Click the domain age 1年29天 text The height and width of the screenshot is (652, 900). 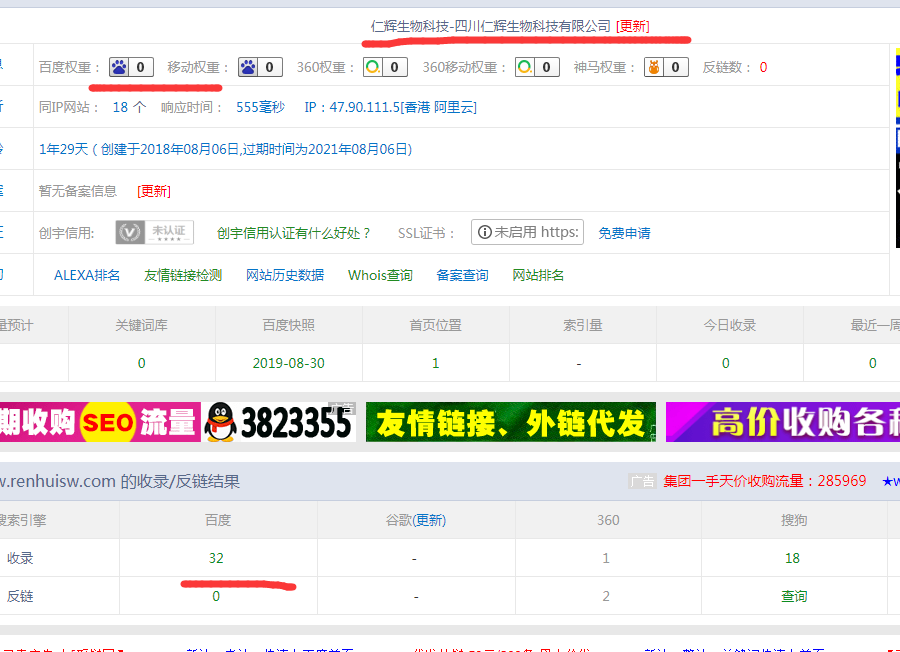click(225, 149)
